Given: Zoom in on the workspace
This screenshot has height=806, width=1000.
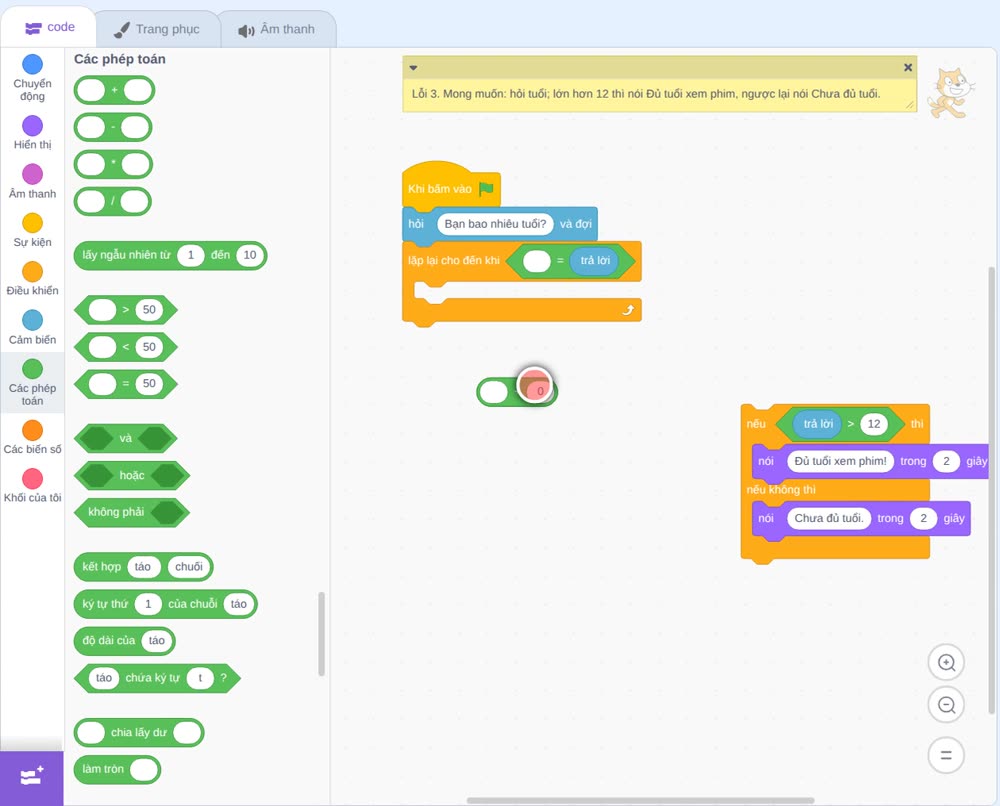Looking at the screenshot, I should click(946, 663).
